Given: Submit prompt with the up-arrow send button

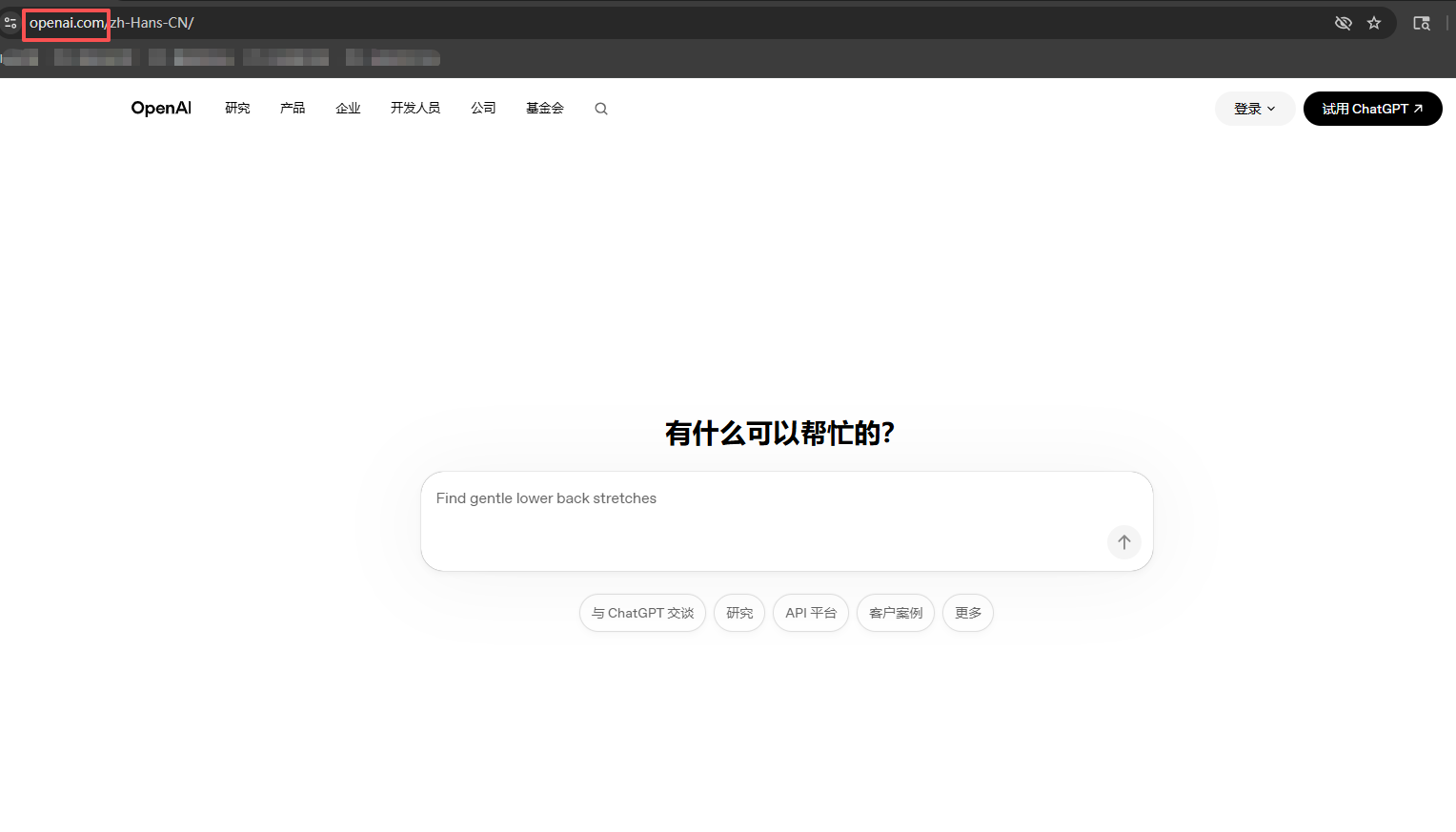Looking at the screenshot, I should [x=1124, y=542].
